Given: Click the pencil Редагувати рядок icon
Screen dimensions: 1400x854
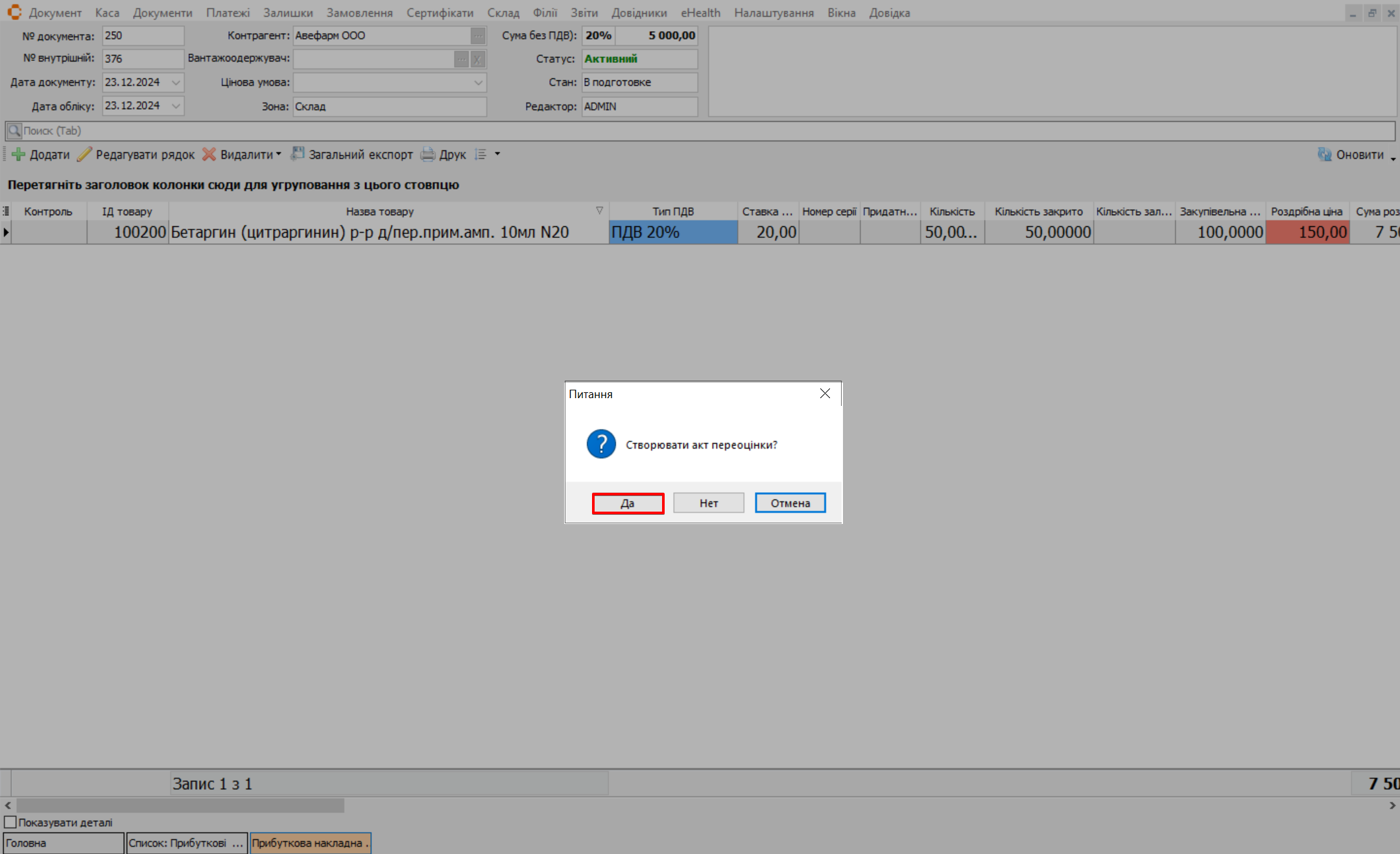Looking at the screenshot, I should tap(84, 154).
